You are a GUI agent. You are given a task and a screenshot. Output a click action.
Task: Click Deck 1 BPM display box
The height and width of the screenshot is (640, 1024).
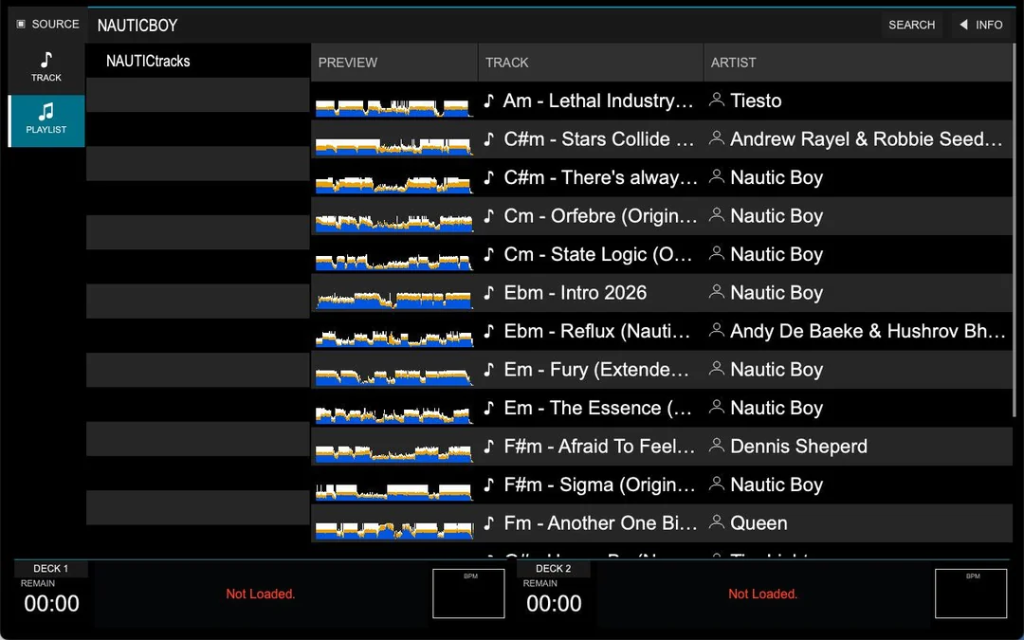tap(468, 593)
